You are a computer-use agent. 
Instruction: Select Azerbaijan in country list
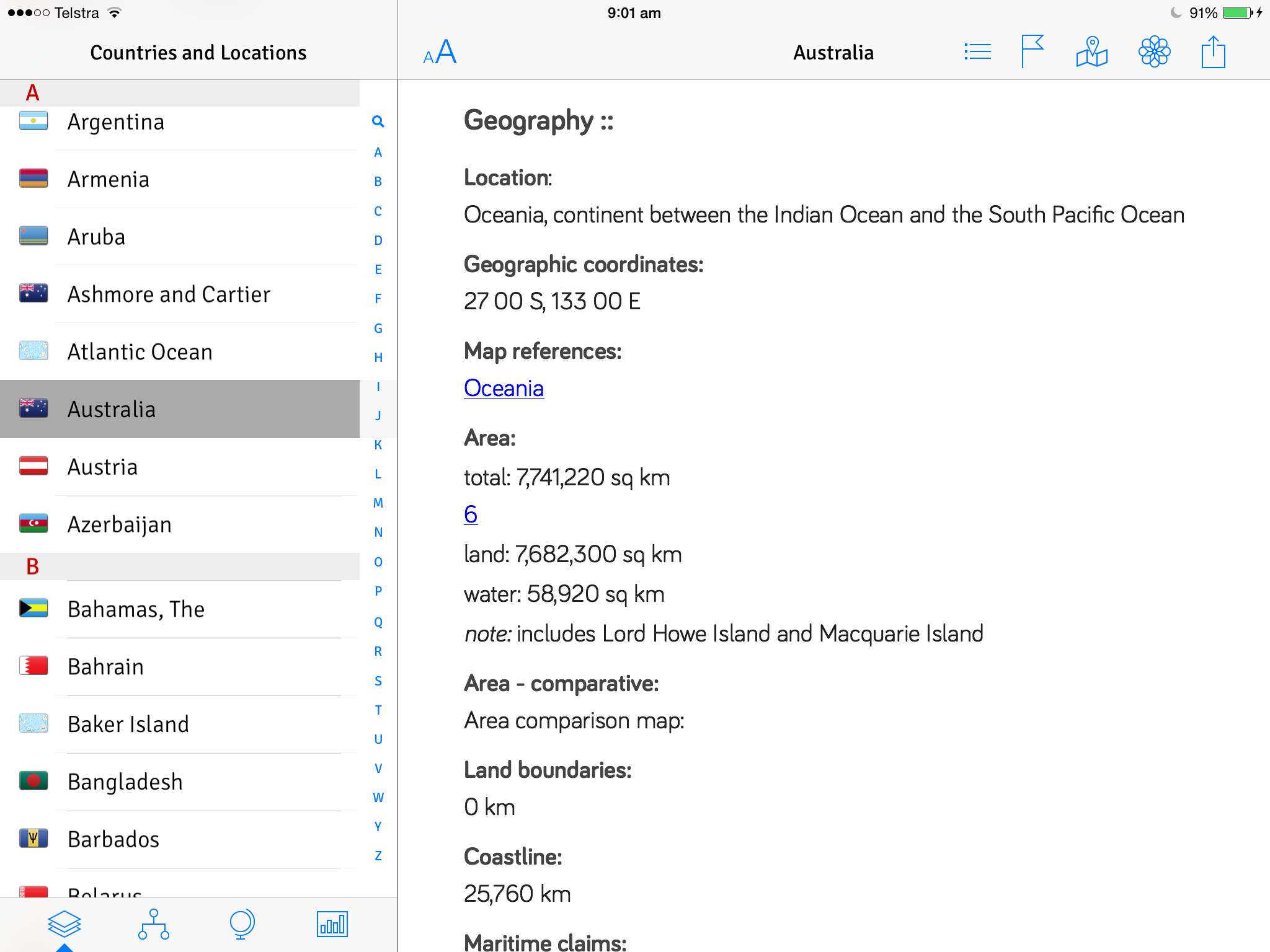(x=180, y=524)
